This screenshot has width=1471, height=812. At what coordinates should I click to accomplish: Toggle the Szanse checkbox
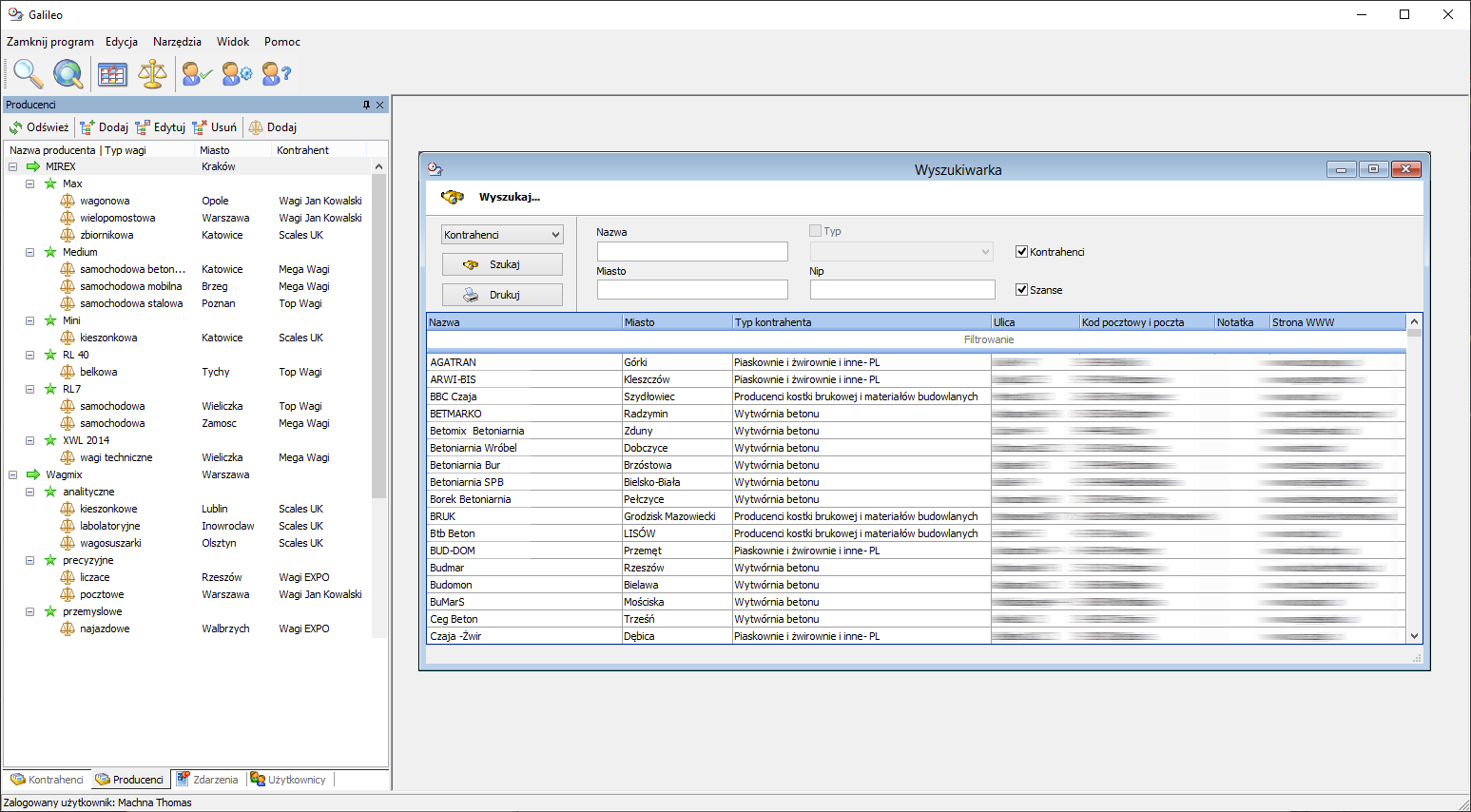click(x=1022, y=290)
